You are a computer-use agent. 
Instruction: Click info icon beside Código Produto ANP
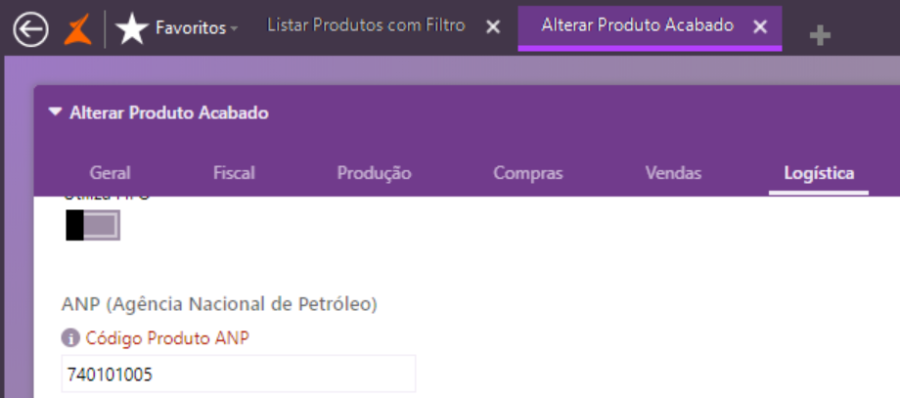tap(70, 338)
